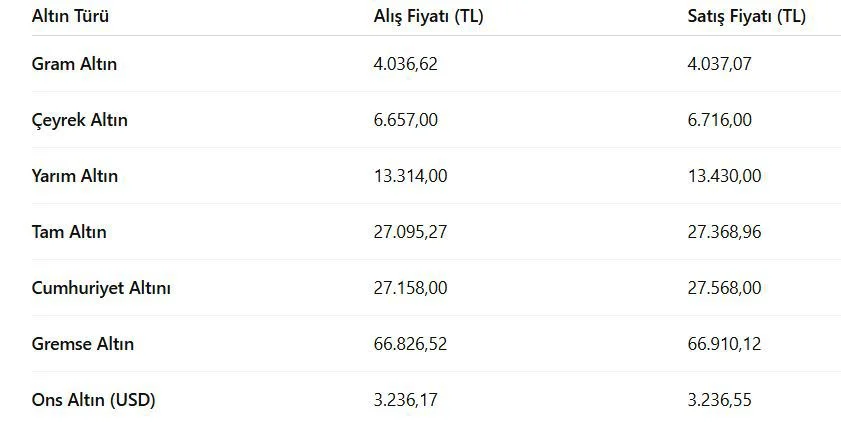Select the Tam Altın row label
The width and height of the screenshot is (841, 441).
point(69,232)
